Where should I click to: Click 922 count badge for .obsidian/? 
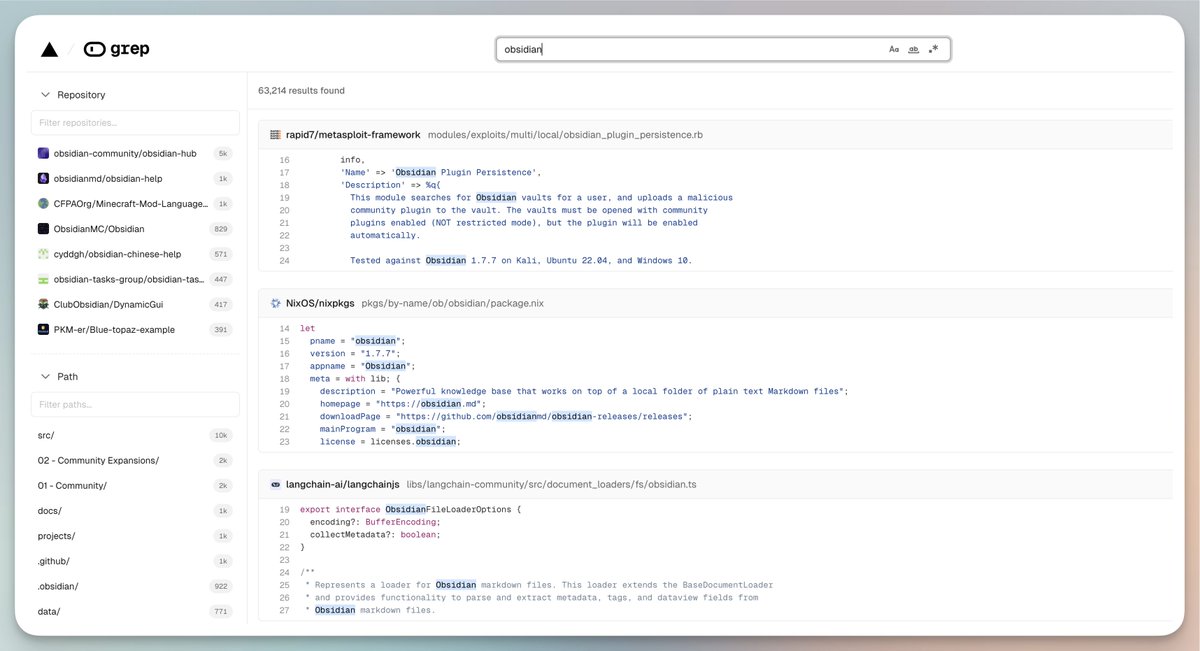point(221,586)
